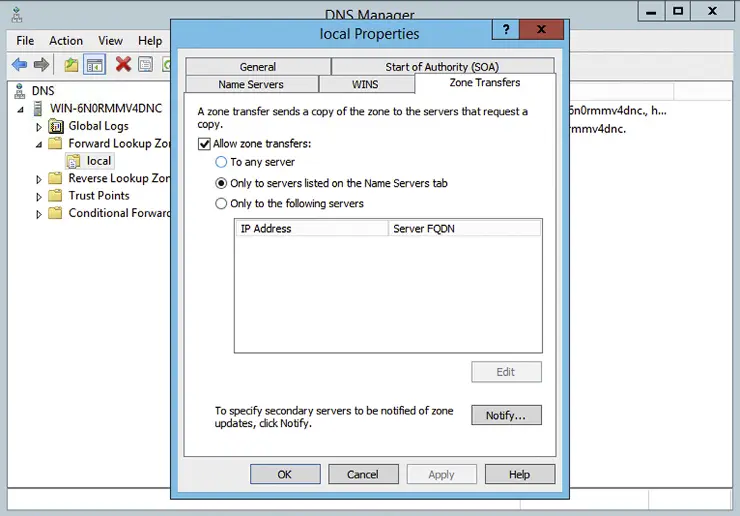Uncheck the Allow zone transfers checkbox

pos(204,144)
